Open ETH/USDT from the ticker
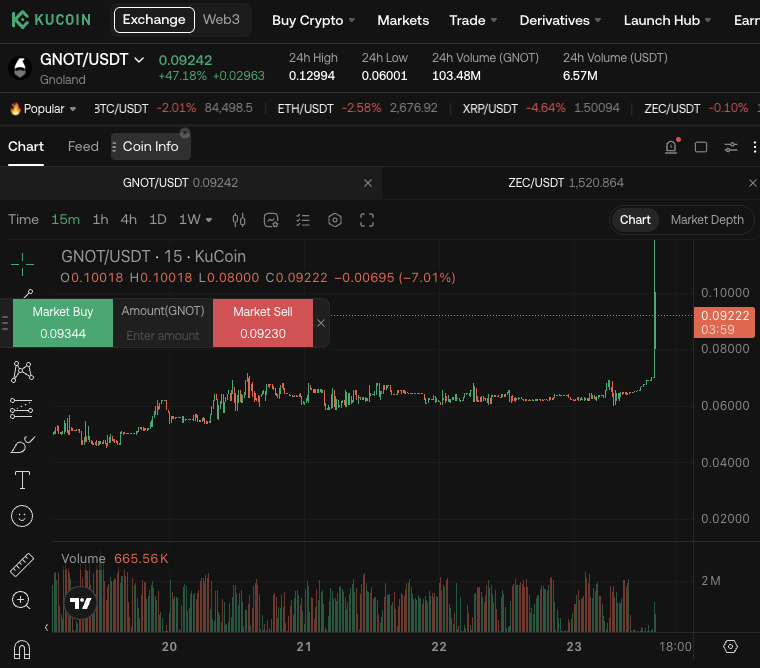Viewport: 760px width, 668px height. coord(357,108)
